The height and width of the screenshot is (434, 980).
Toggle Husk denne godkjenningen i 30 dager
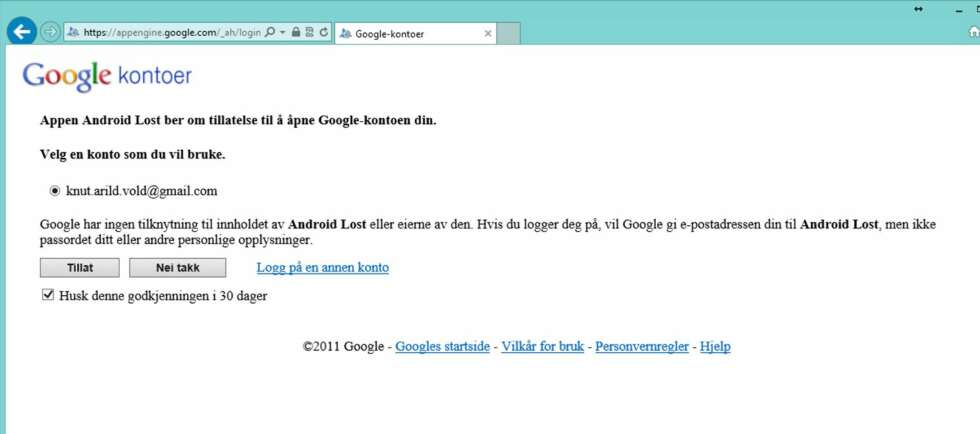[48, 295]
